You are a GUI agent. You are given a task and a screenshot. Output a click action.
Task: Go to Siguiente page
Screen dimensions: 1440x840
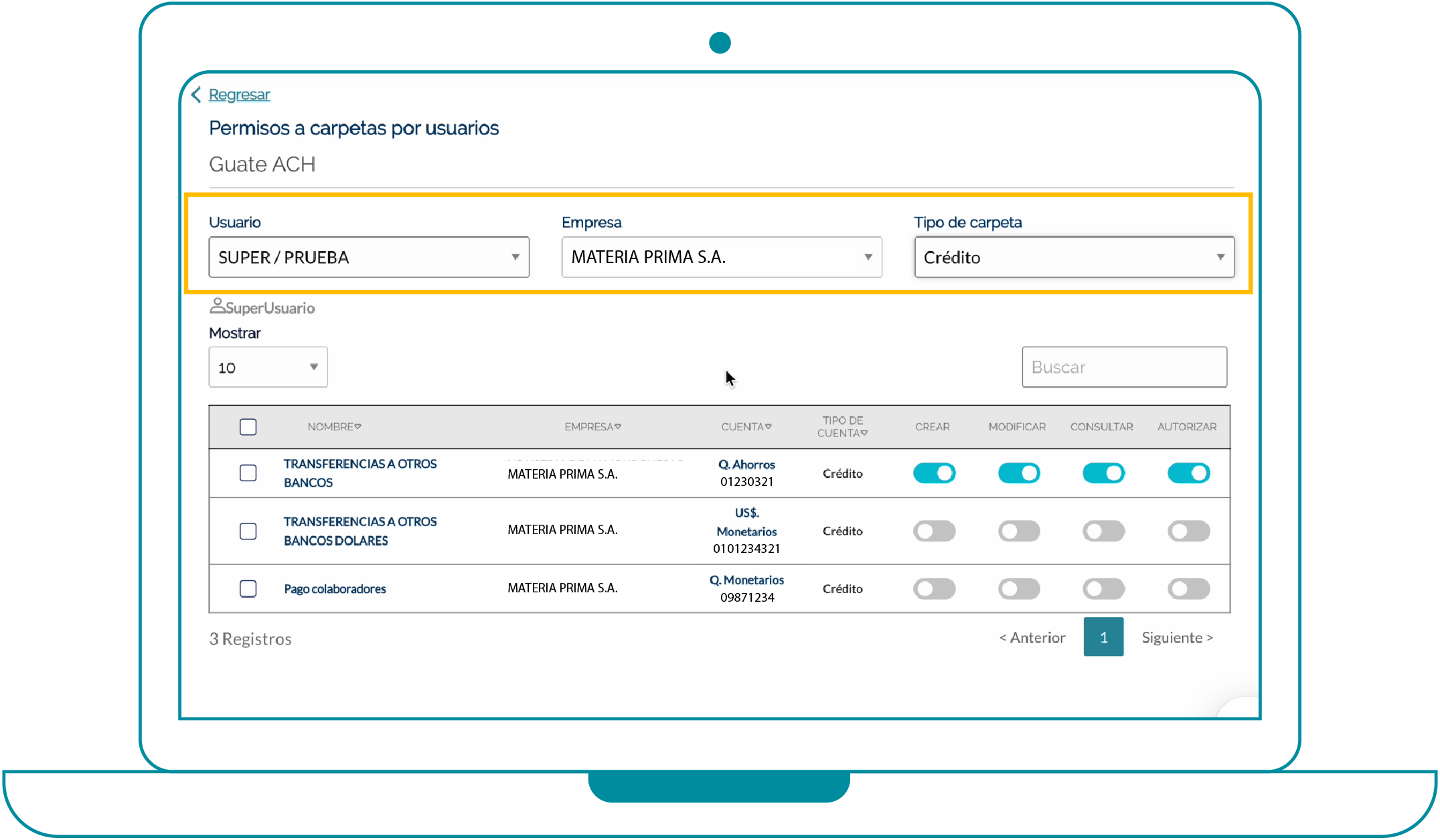point(1176,638)
